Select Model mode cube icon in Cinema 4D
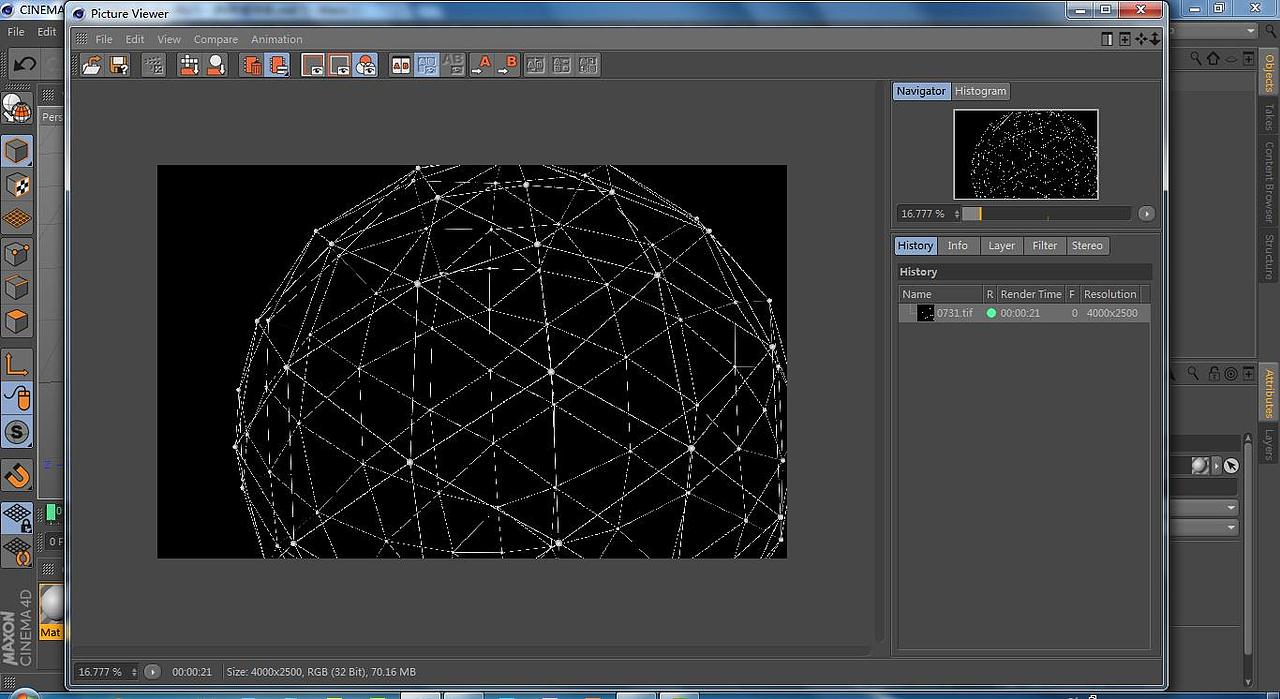 click(17, 151)
